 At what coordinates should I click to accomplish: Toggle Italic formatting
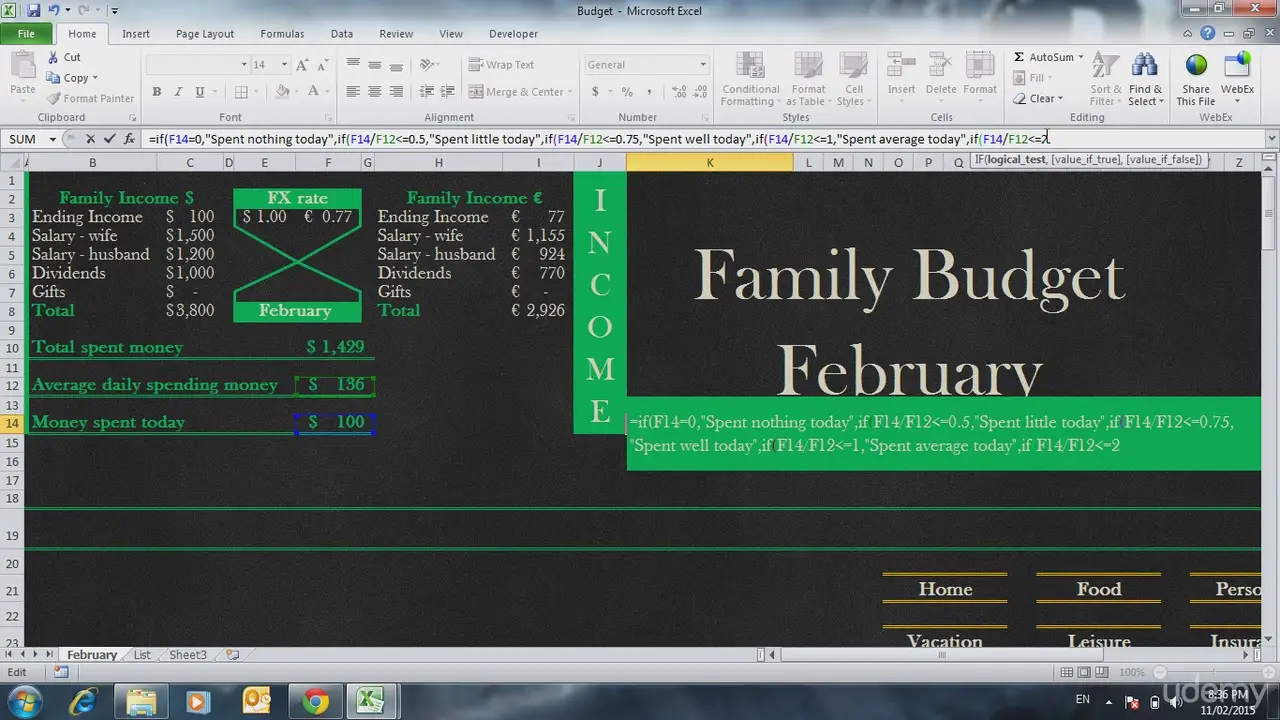pos(179,92)
